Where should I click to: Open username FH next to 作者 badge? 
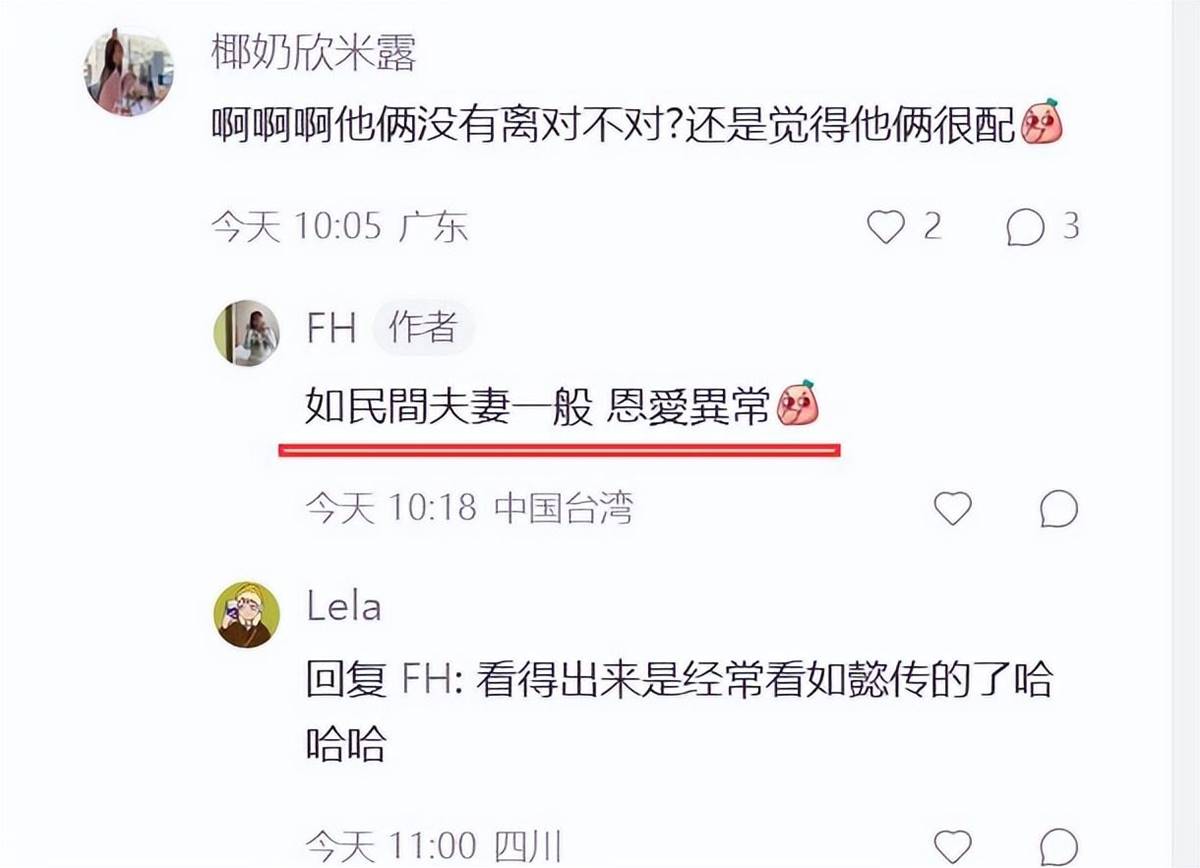pos(332,329)
